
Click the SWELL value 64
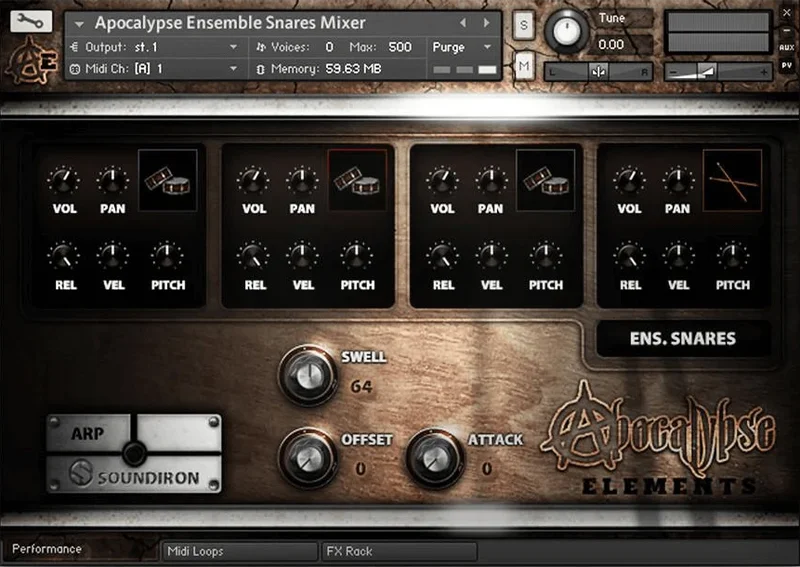tap(361, 387)
